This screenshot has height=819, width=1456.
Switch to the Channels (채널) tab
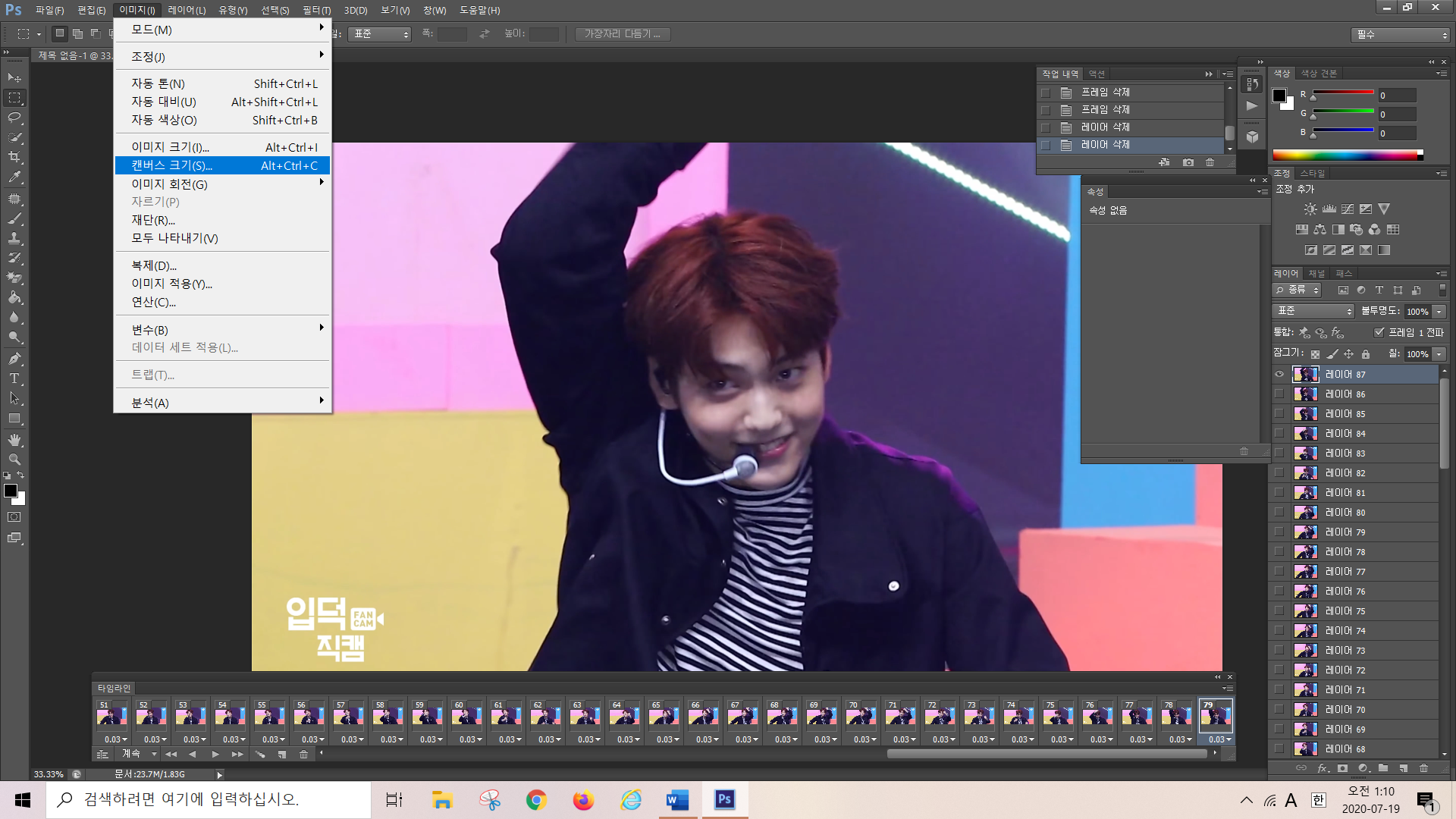pyautogui.click(x=1317, y=273)
